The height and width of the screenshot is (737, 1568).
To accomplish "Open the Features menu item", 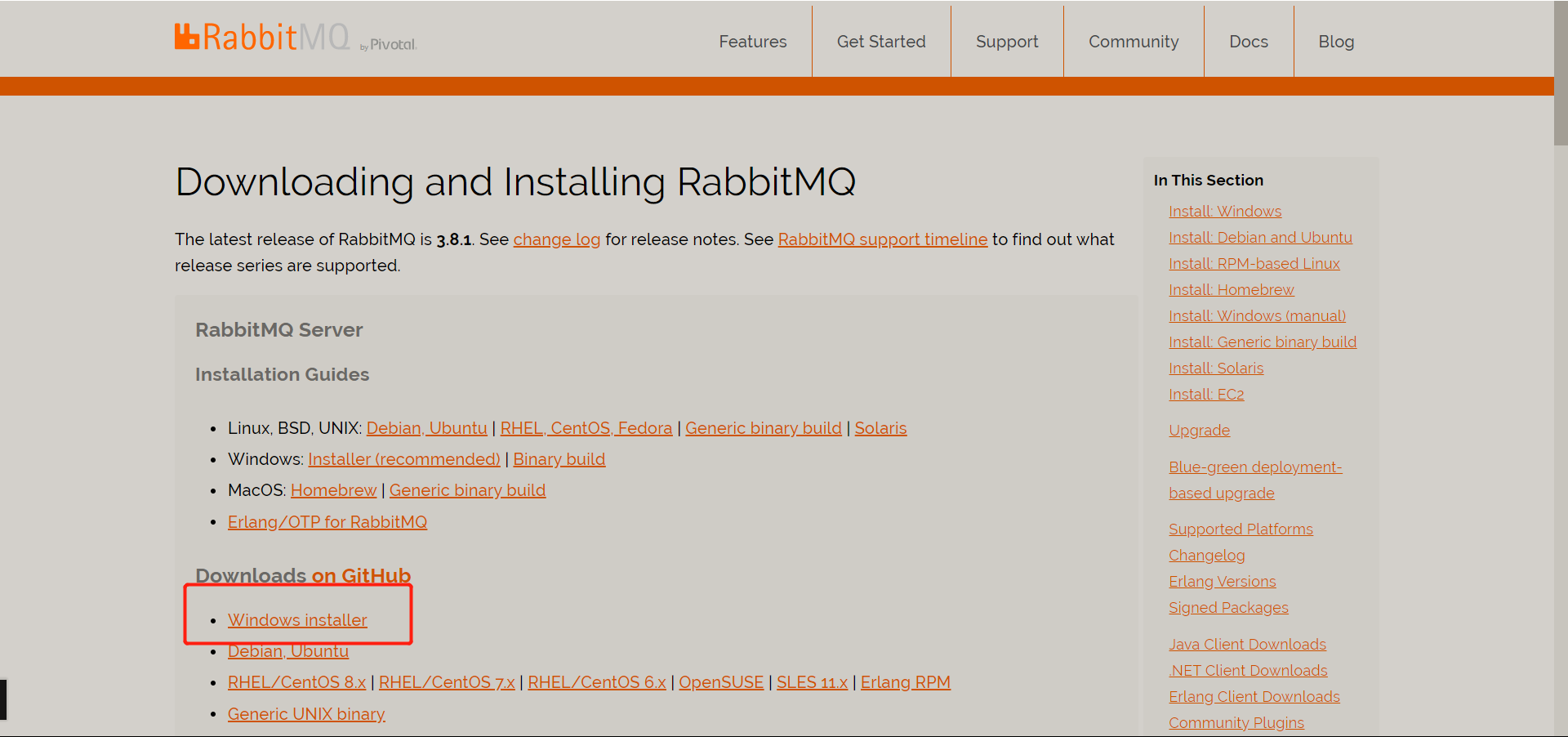I will point(752,42).
